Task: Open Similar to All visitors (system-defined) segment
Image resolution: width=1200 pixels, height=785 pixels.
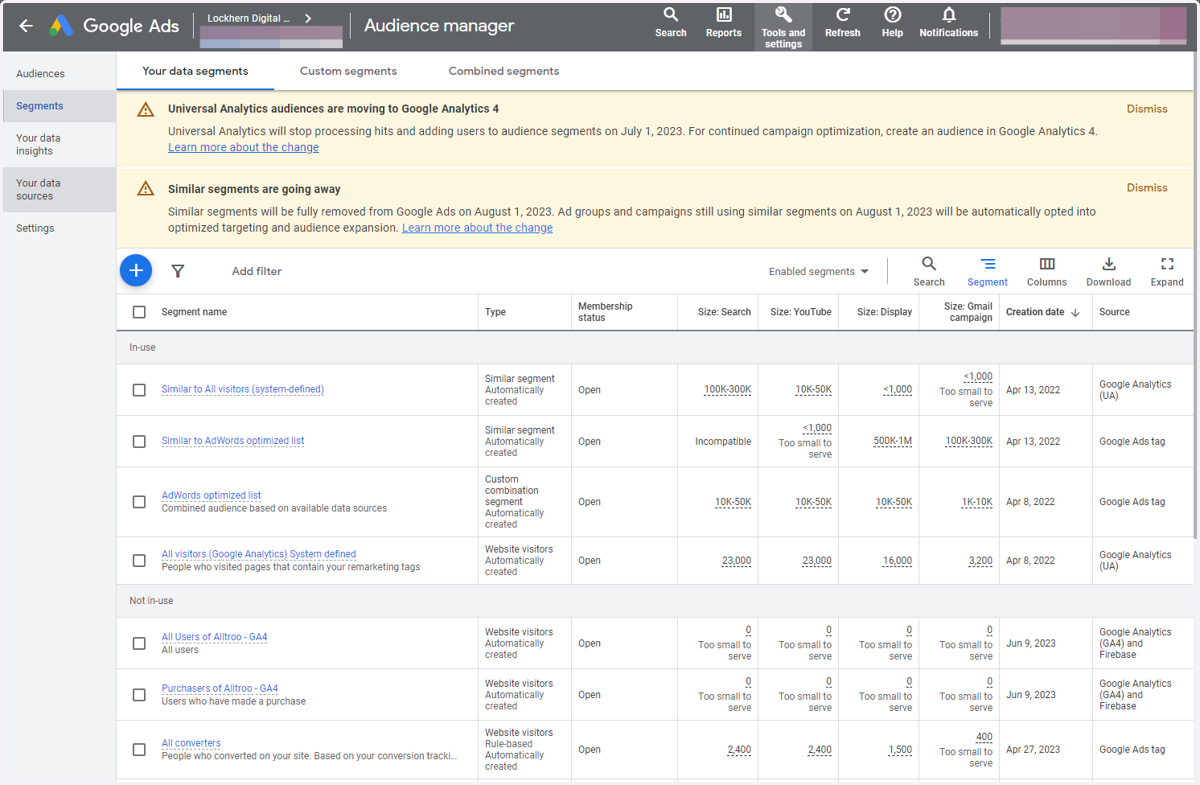Action: (243, 389)
